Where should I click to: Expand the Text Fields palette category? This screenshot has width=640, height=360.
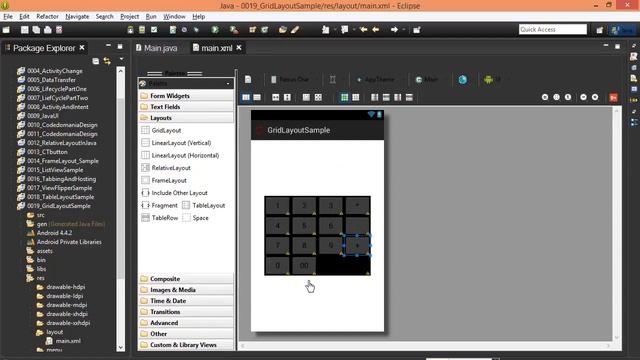coord(186,107)
